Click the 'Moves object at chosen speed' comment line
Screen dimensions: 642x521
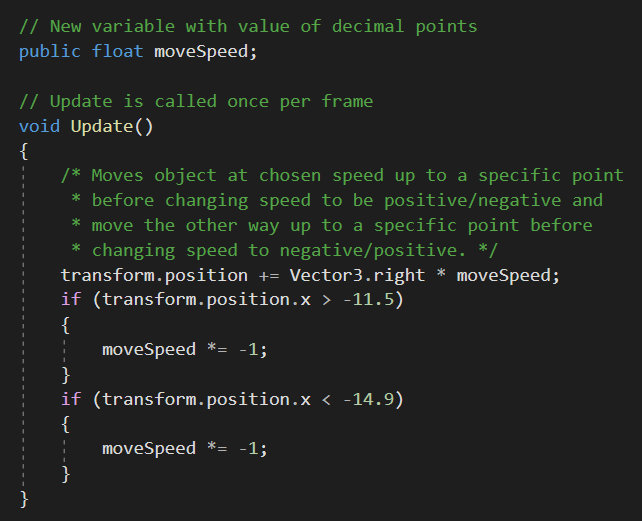[342, 176]
